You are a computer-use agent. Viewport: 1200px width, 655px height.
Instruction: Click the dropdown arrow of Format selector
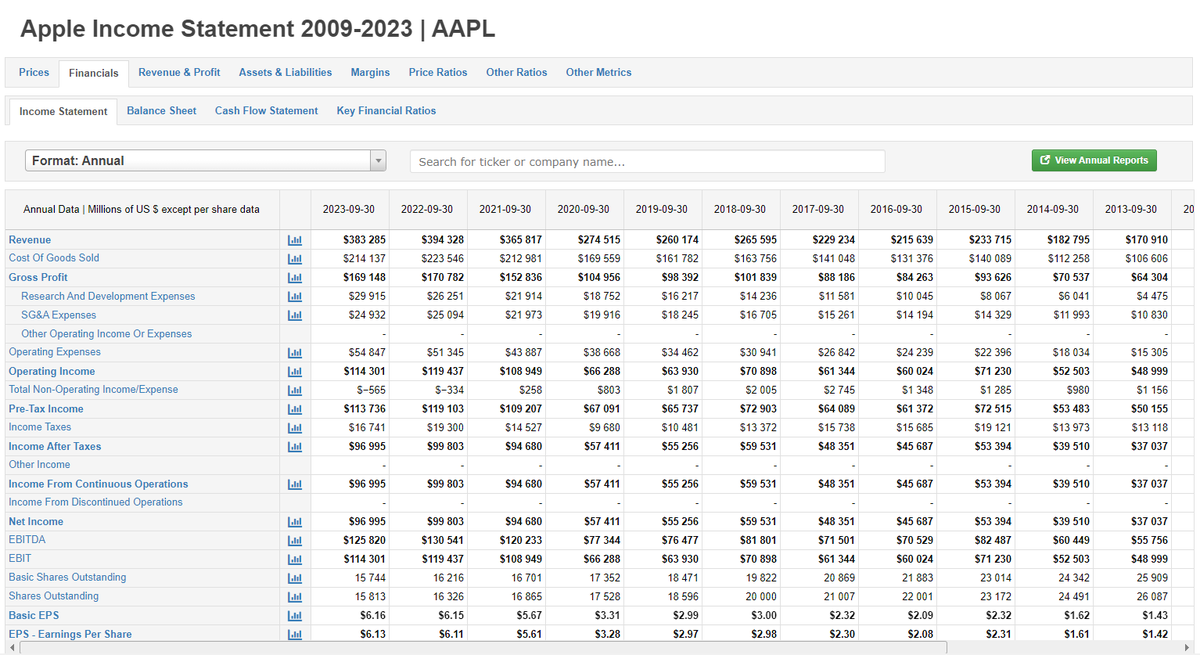pos(378,161)
